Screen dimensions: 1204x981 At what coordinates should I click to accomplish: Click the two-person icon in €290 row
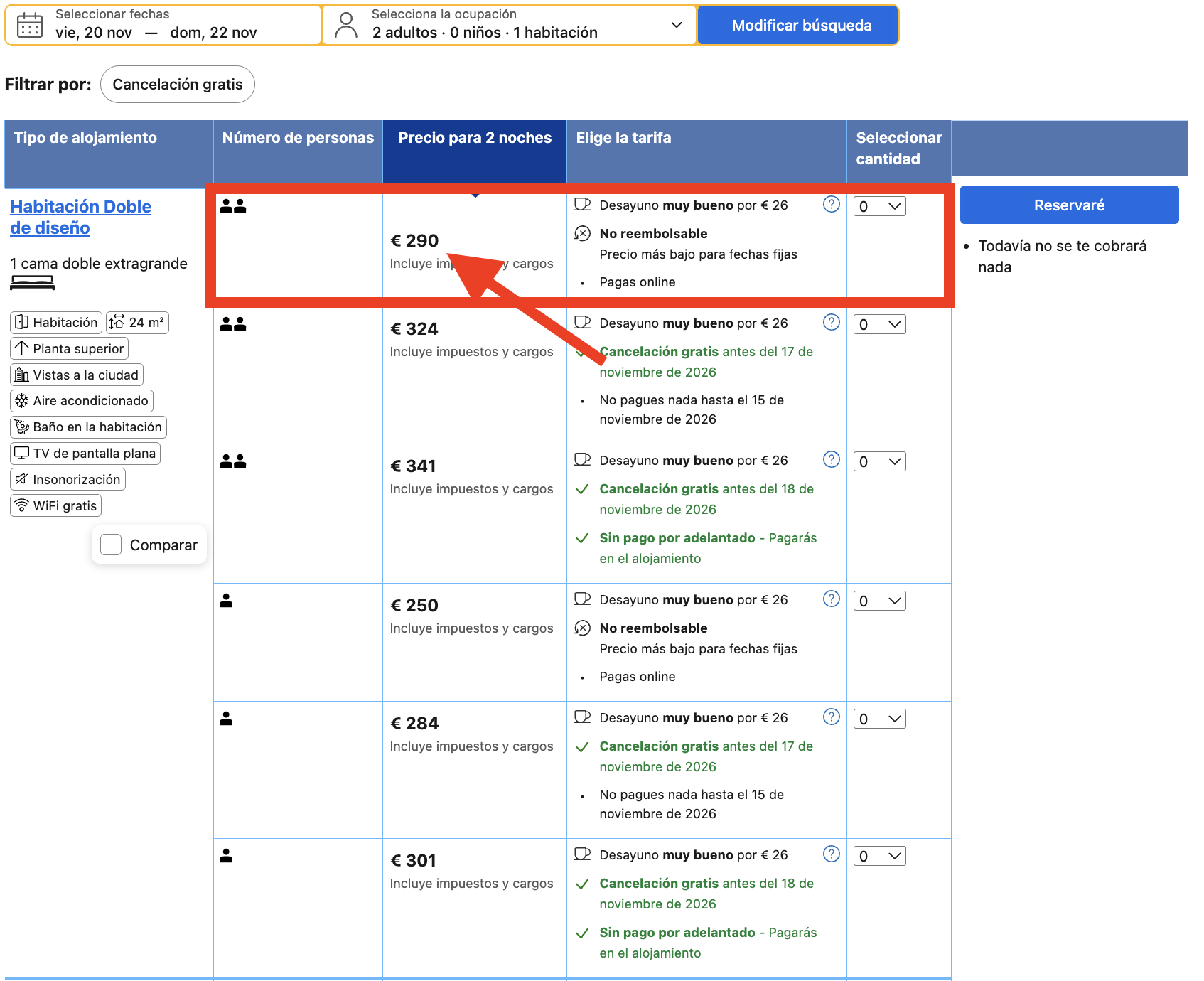(x=233, y=206)
